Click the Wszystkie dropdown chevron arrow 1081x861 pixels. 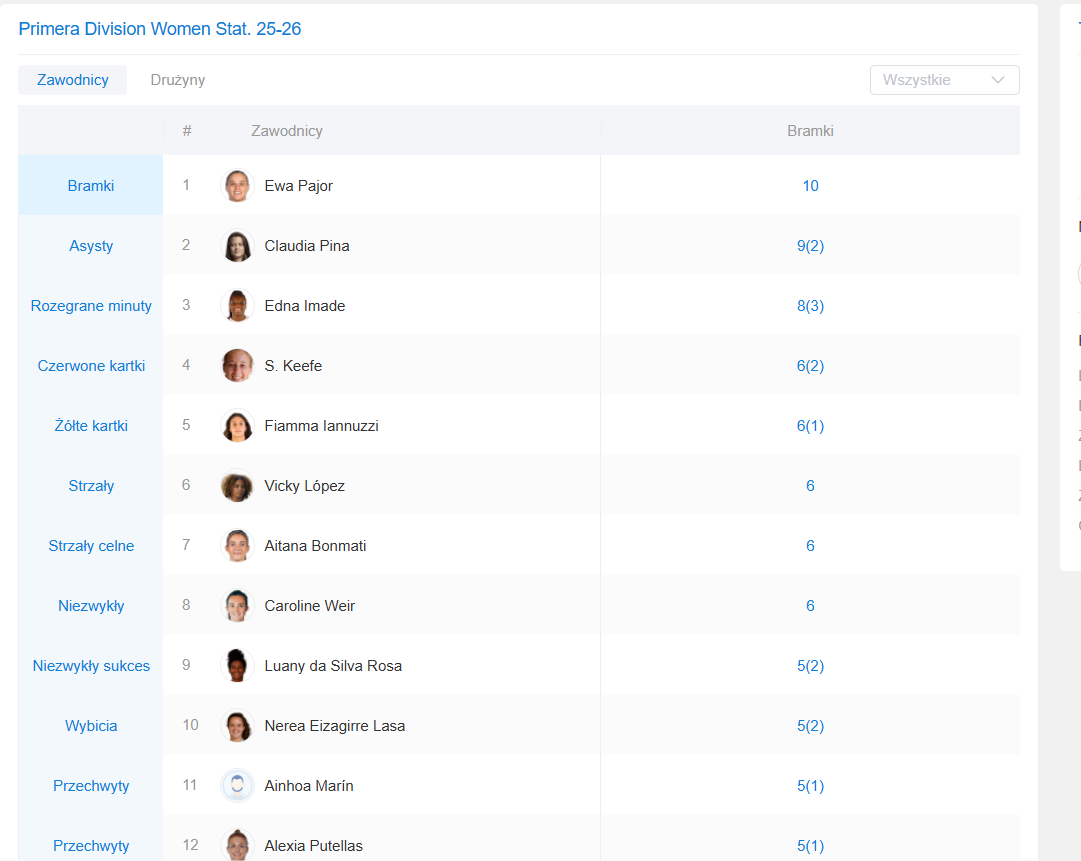pos(997,80)
